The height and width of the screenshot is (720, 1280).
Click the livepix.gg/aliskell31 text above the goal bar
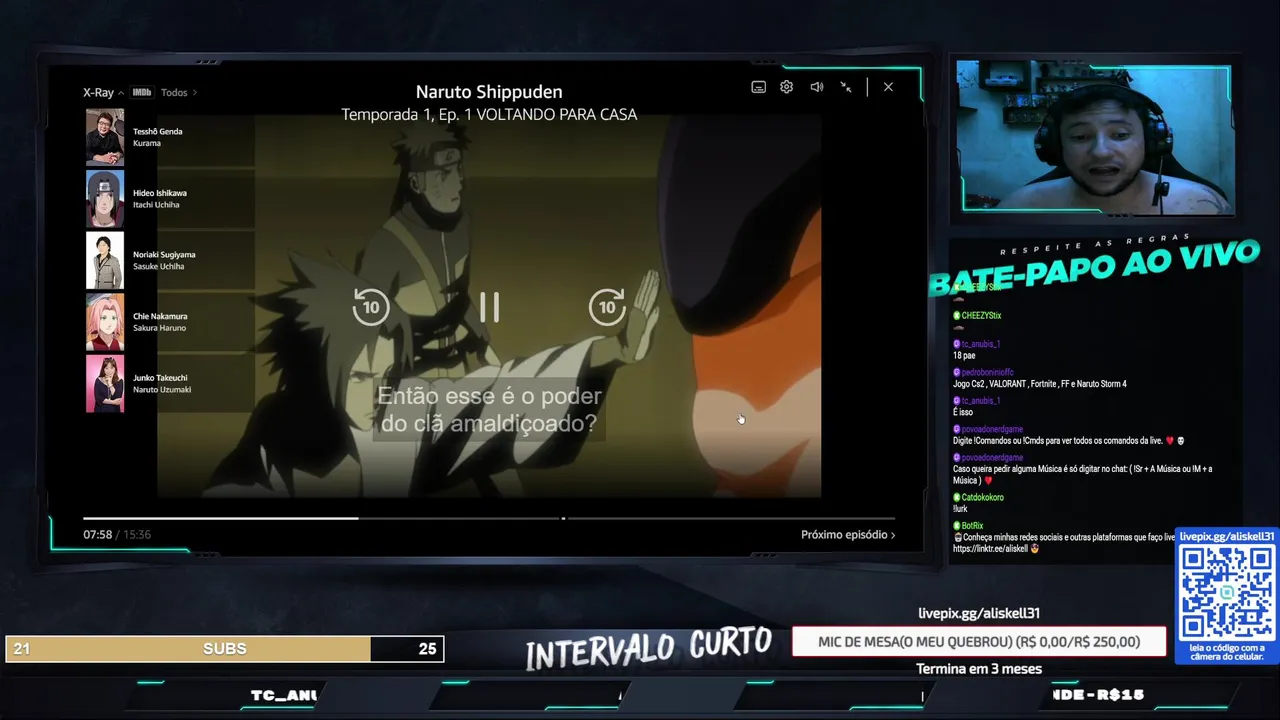(979, 613)
